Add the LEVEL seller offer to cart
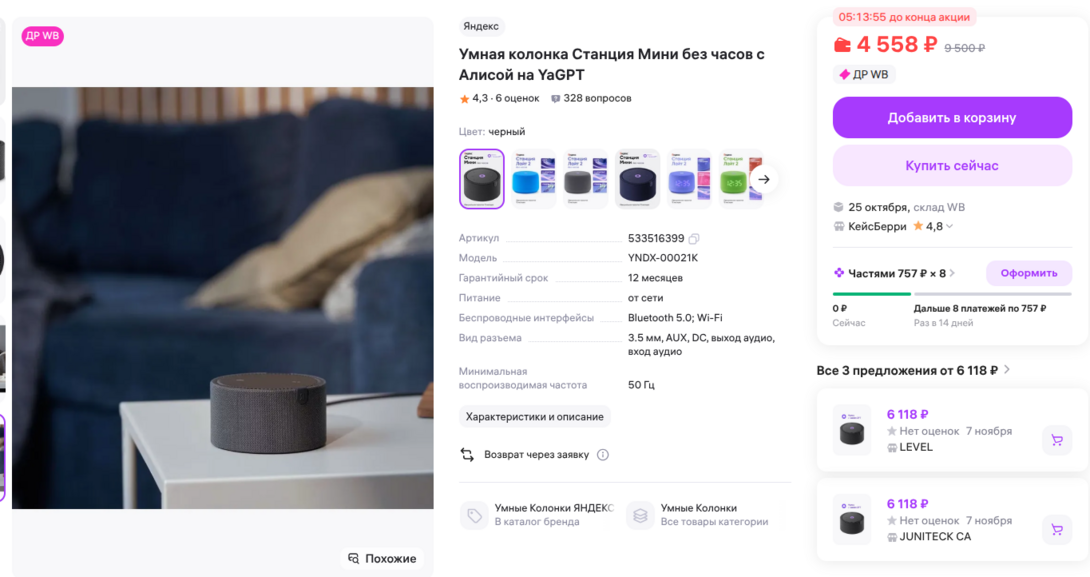The height and width of the screenshot is (577, 1090). click(1056, 440)
